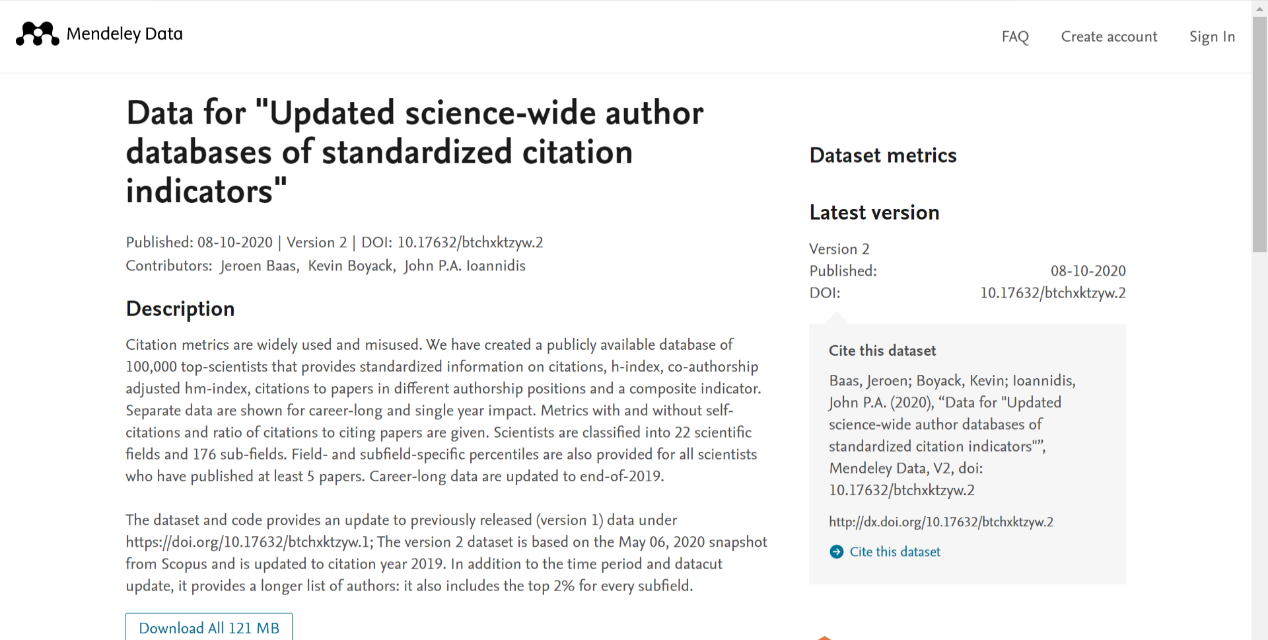The width and height of the screenshot is (1268, 640).
Task: Select Create account in the header
Action: click(x=1109, y=37)
